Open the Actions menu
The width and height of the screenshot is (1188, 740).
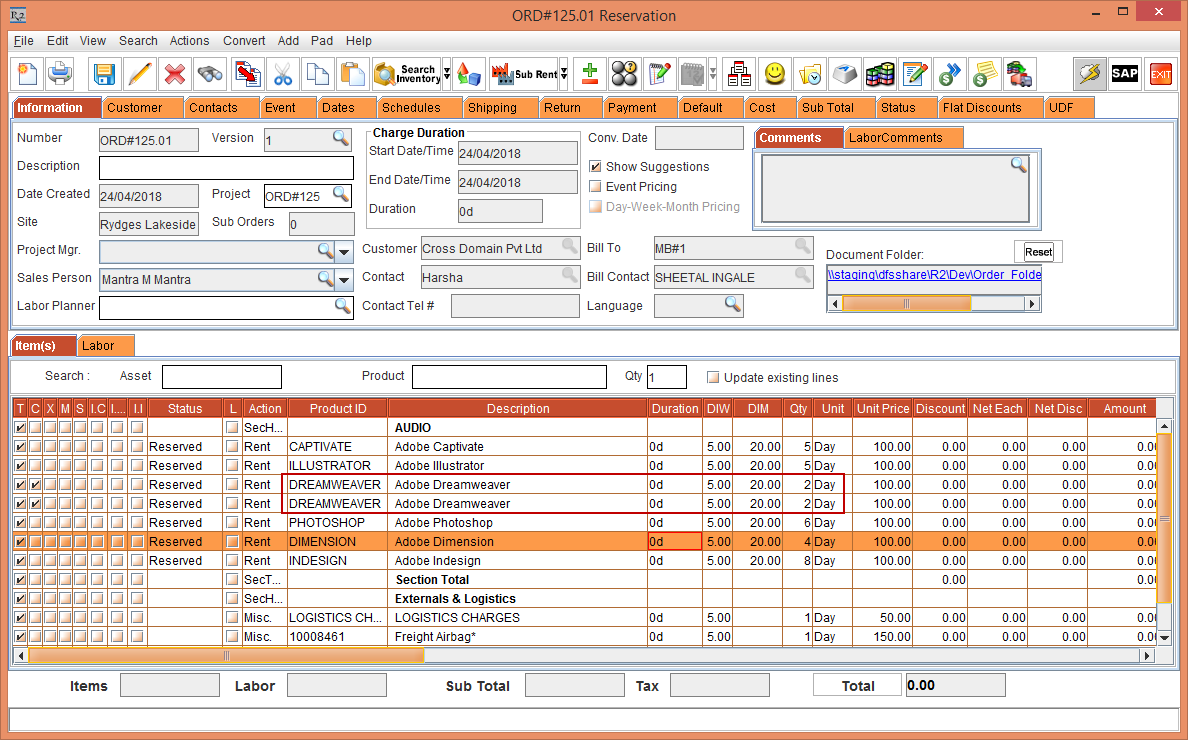(189, 41)
